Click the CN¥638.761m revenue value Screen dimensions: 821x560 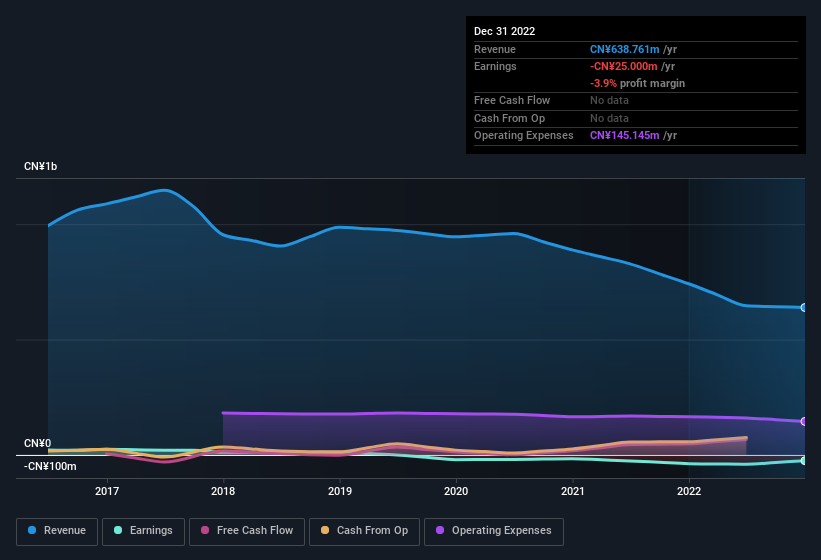624,49
